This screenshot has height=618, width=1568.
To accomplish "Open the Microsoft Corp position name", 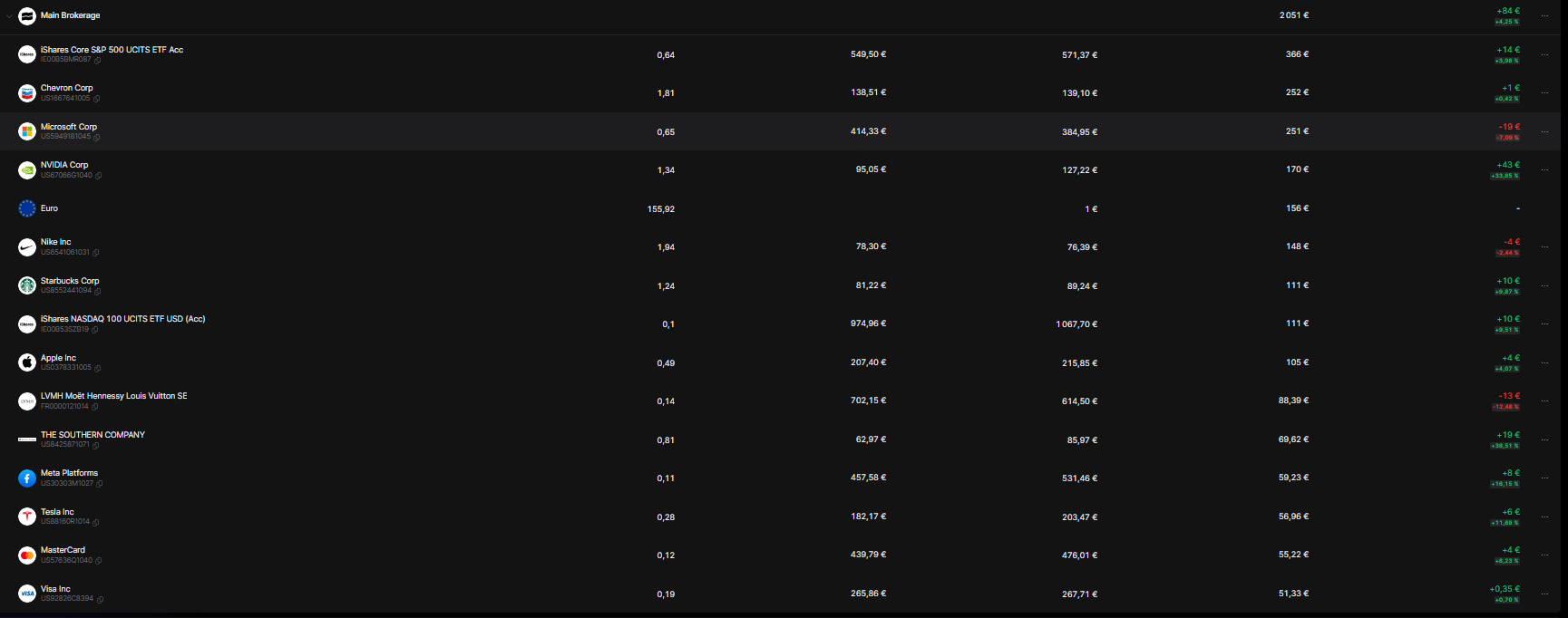I will pos(69,127).
